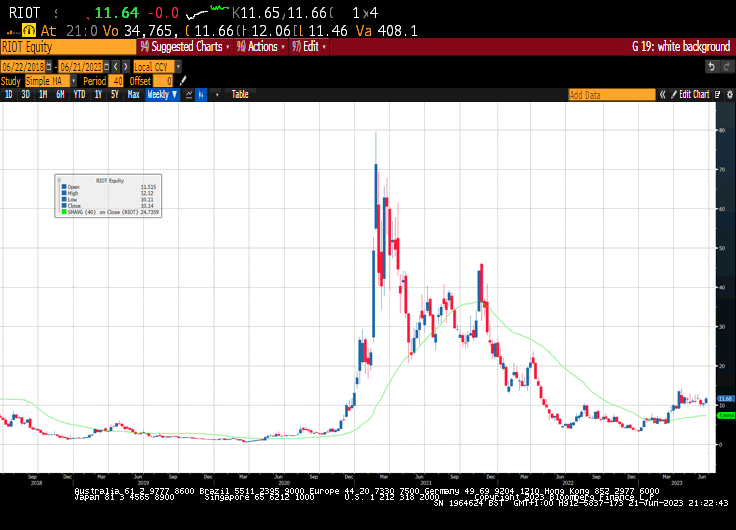The height and width of the screenshot is (530, 736).
Task: Open the Actions menu
Action: click(x=261, y=46)
